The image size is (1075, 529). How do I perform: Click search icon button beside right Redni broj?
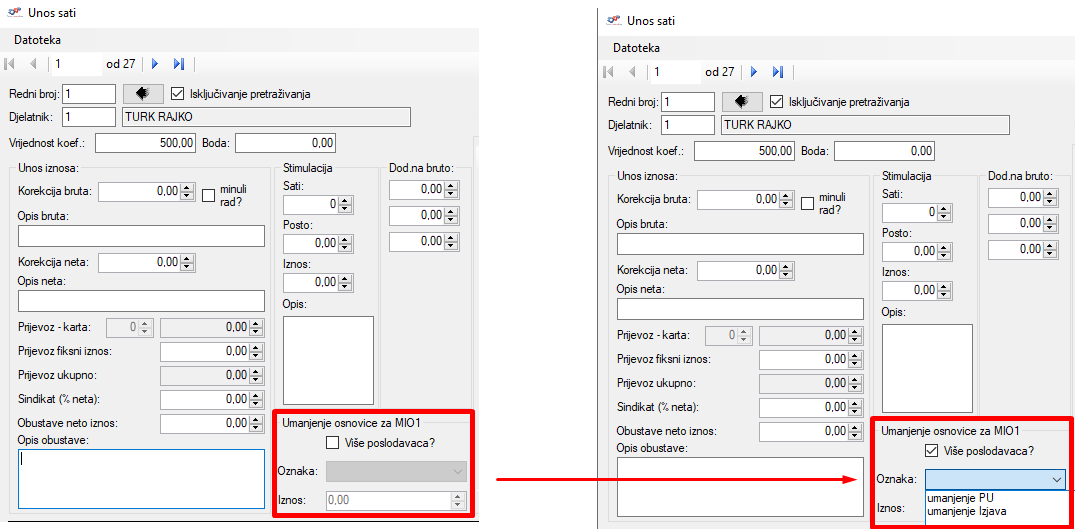pyautogui.click(x=742, y=102)
